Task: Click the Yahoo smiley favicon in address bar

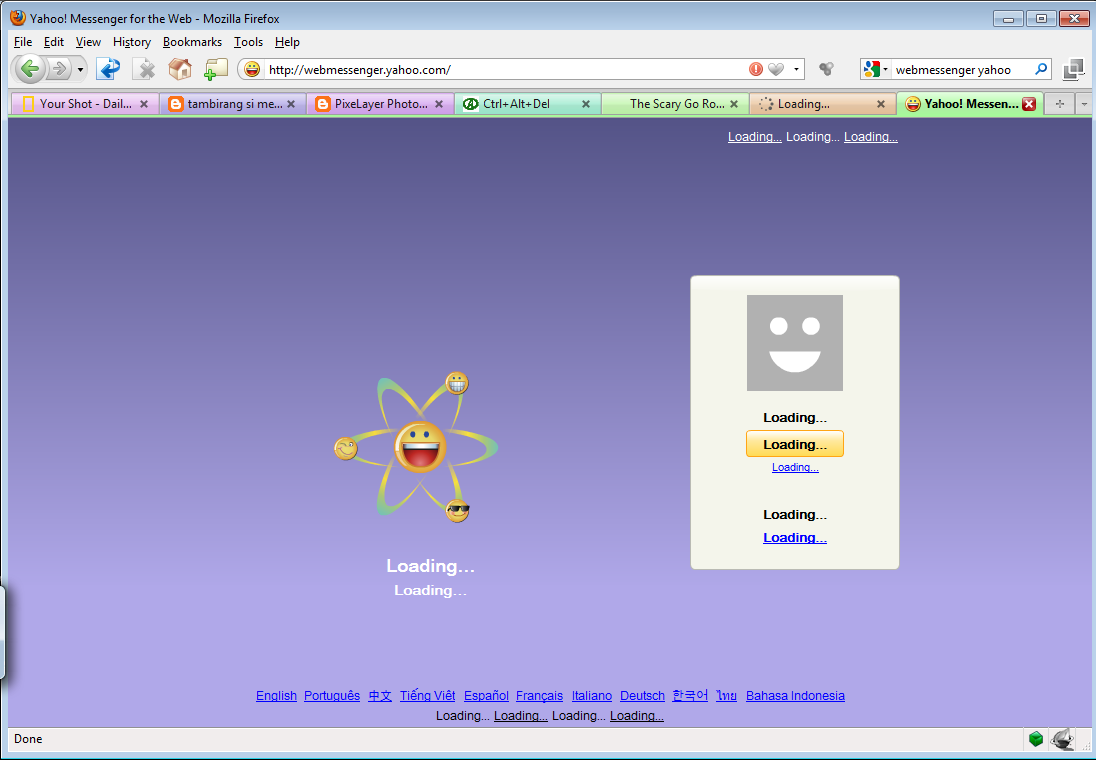Action: [252, 69]
